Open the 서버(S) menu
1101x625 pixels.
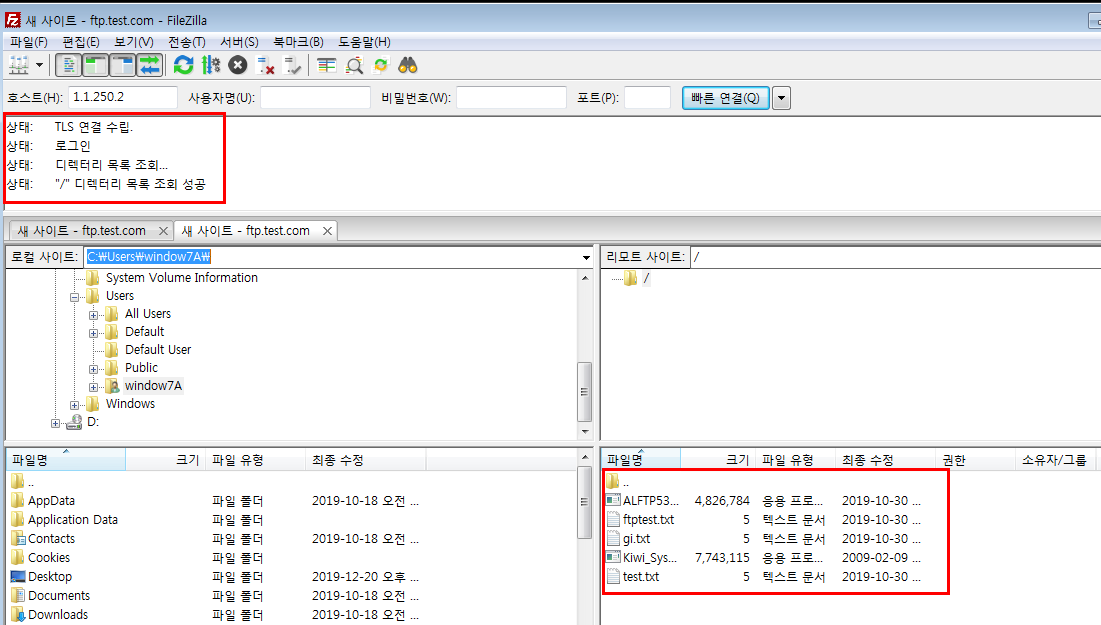239,42
